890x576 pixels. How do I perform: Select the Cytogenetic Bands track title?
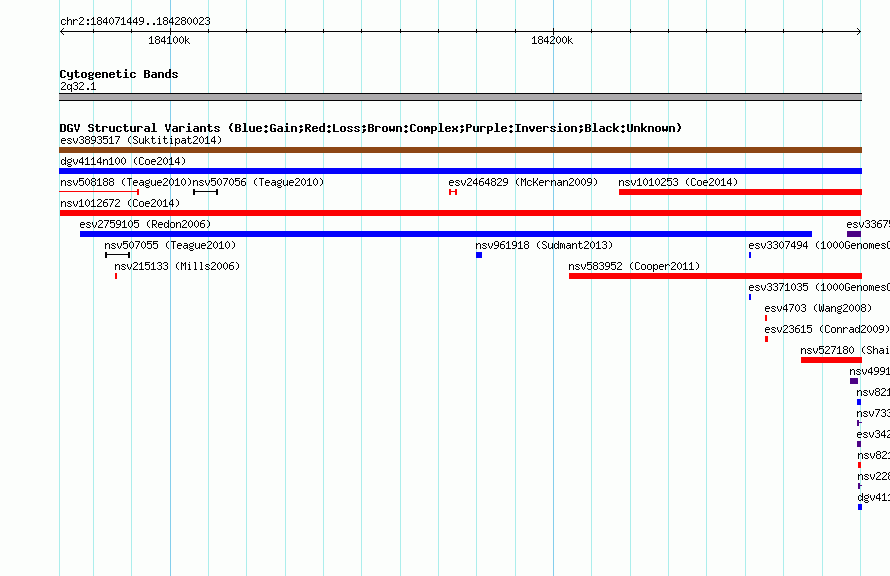tap(119, 74)
